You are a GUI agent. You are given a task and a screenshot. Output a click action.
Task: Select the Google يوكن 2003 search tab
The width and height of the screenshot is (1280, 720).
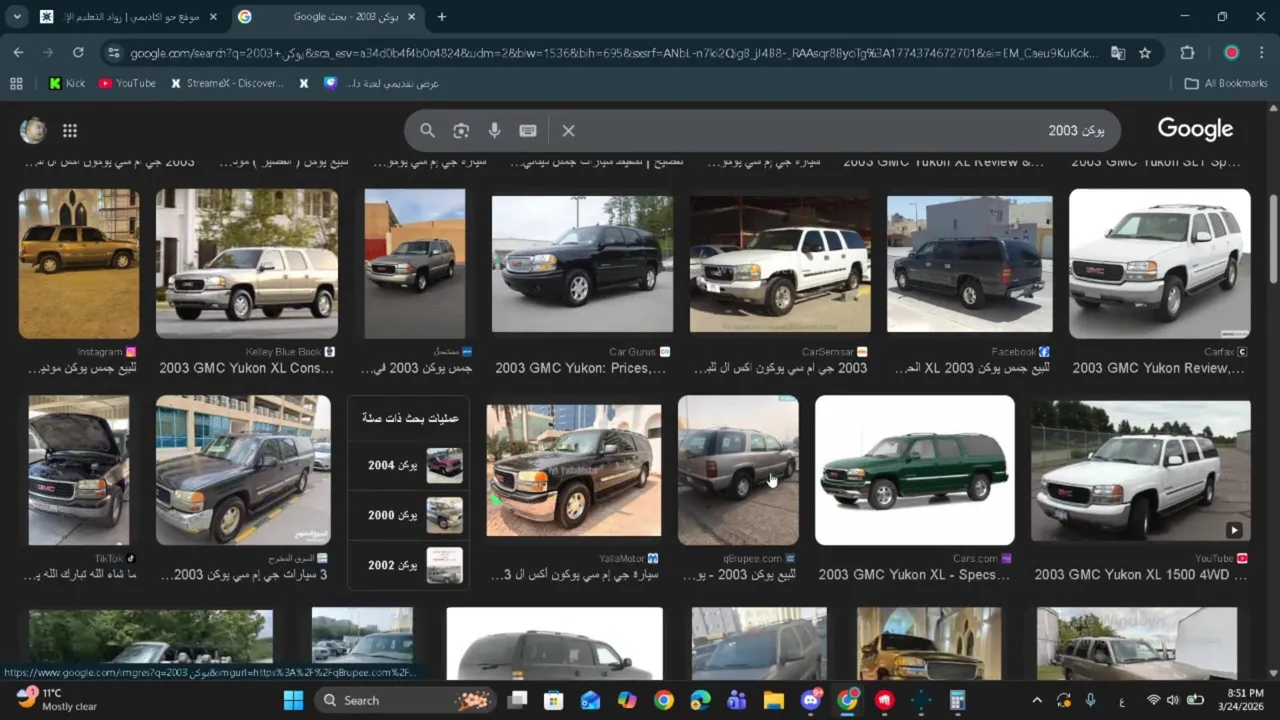point(328,17)
